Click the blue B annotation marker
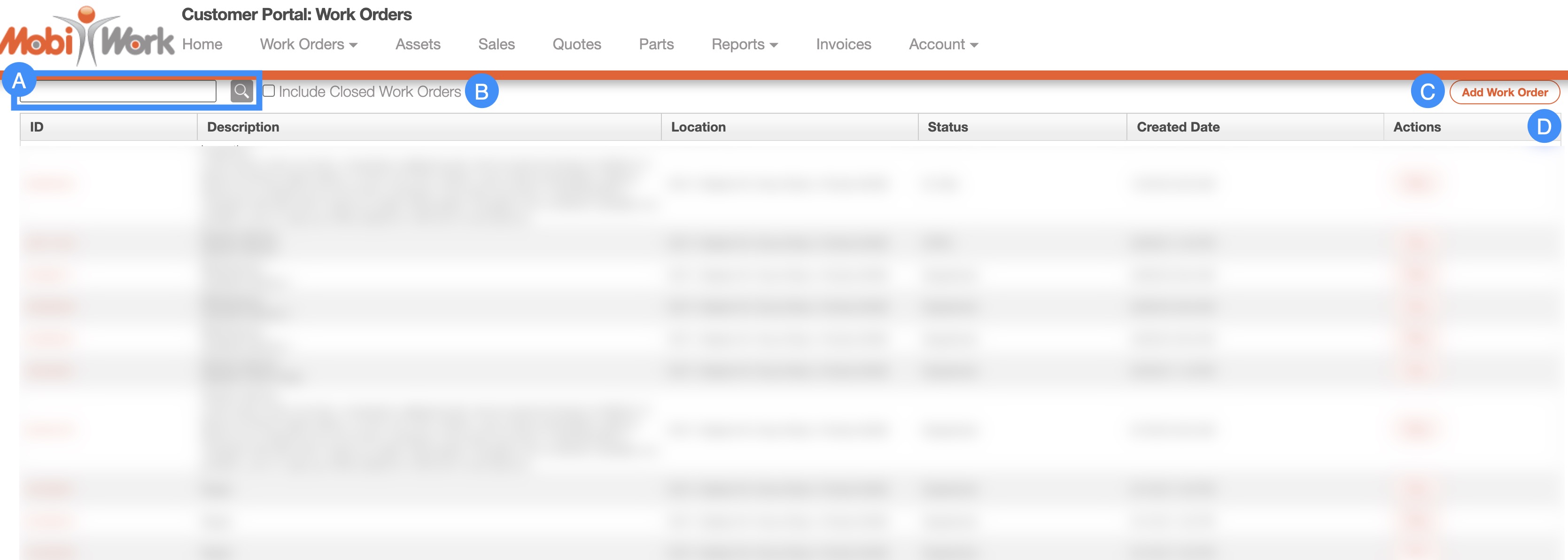Viewport: 1568px width, 560px height. point(481,91)
